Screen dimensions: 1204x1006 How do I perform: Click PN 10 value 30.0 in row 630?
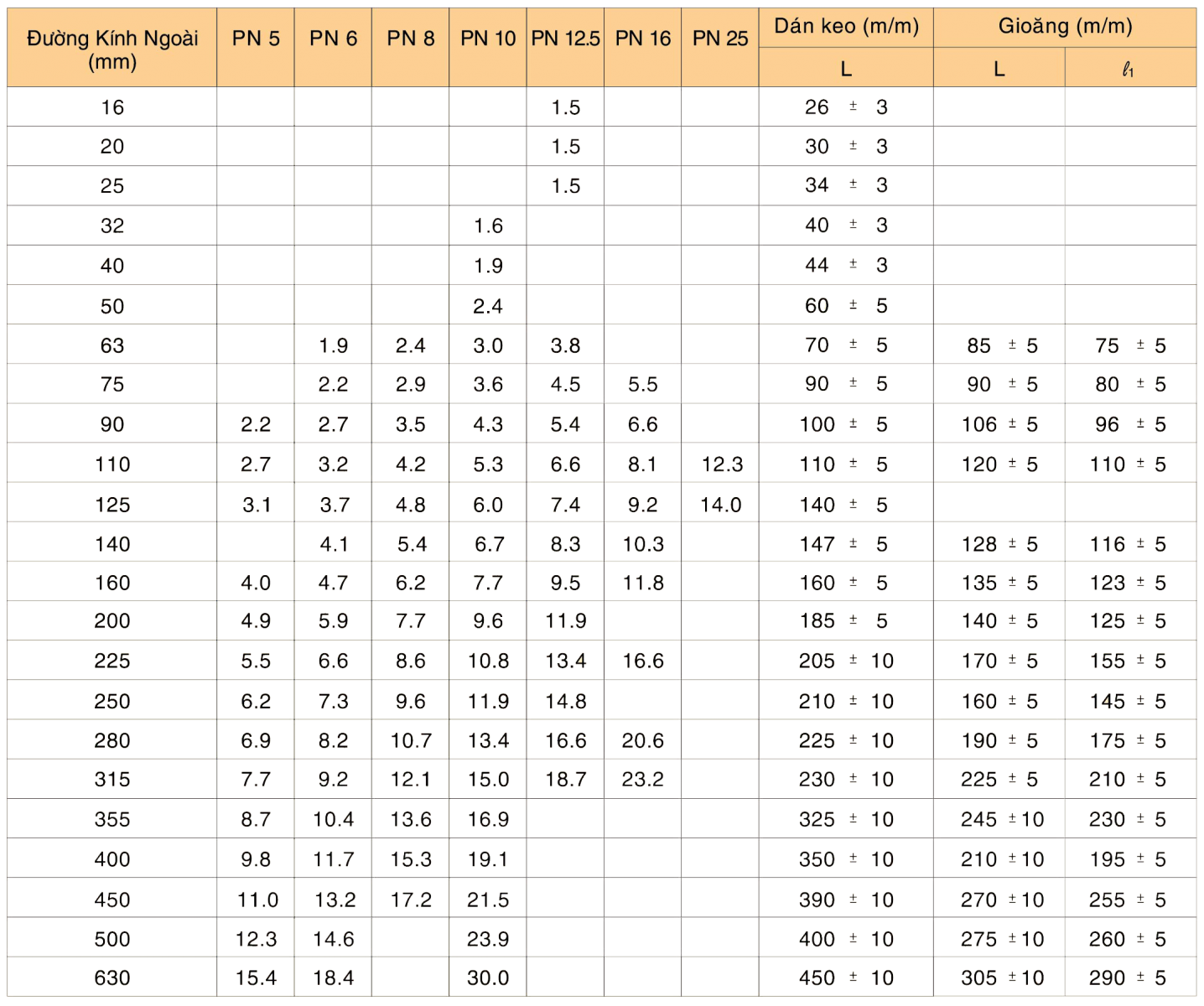point(488,978)
